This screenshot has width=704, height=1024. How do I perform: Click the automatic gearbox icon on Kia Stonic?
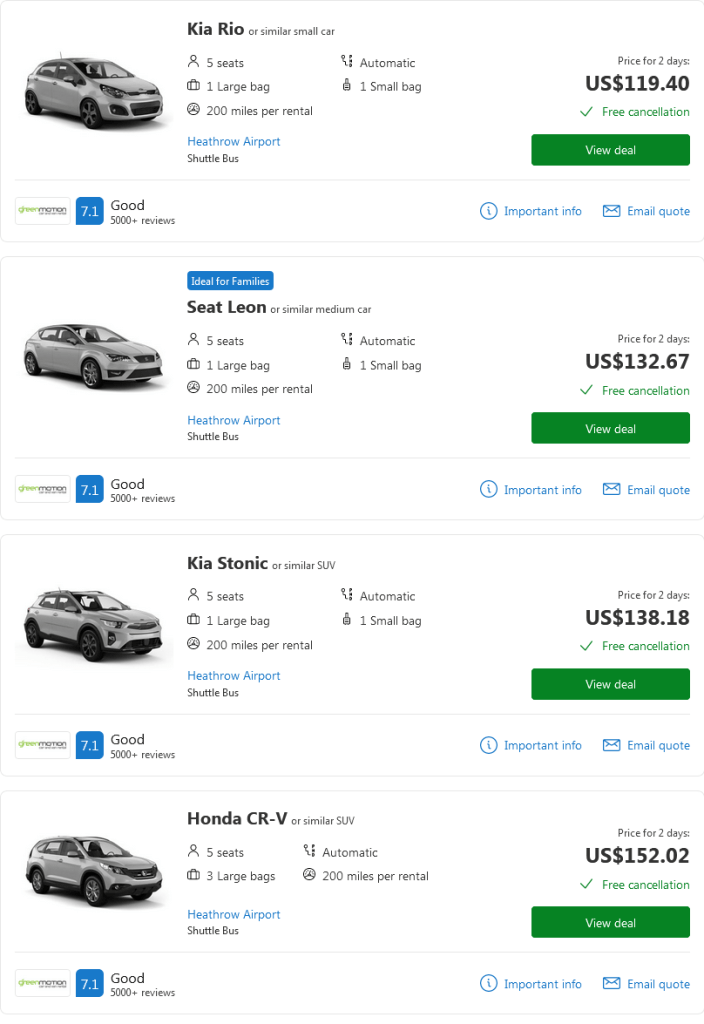[x=345, y=595]
